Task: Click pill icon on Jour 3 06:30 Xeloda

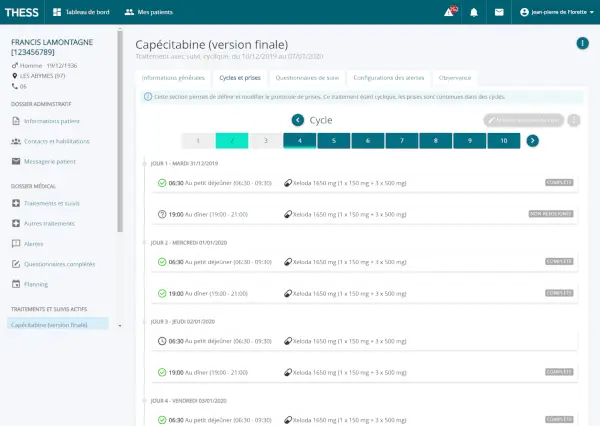Action: [x=288, y=341]
